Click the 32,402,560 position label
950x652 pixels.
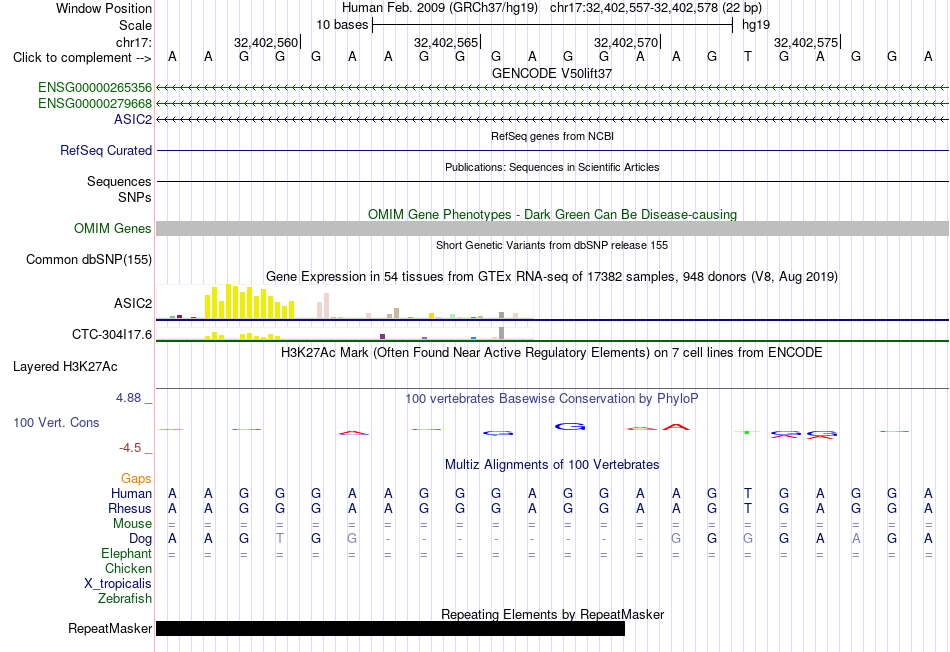266,42
